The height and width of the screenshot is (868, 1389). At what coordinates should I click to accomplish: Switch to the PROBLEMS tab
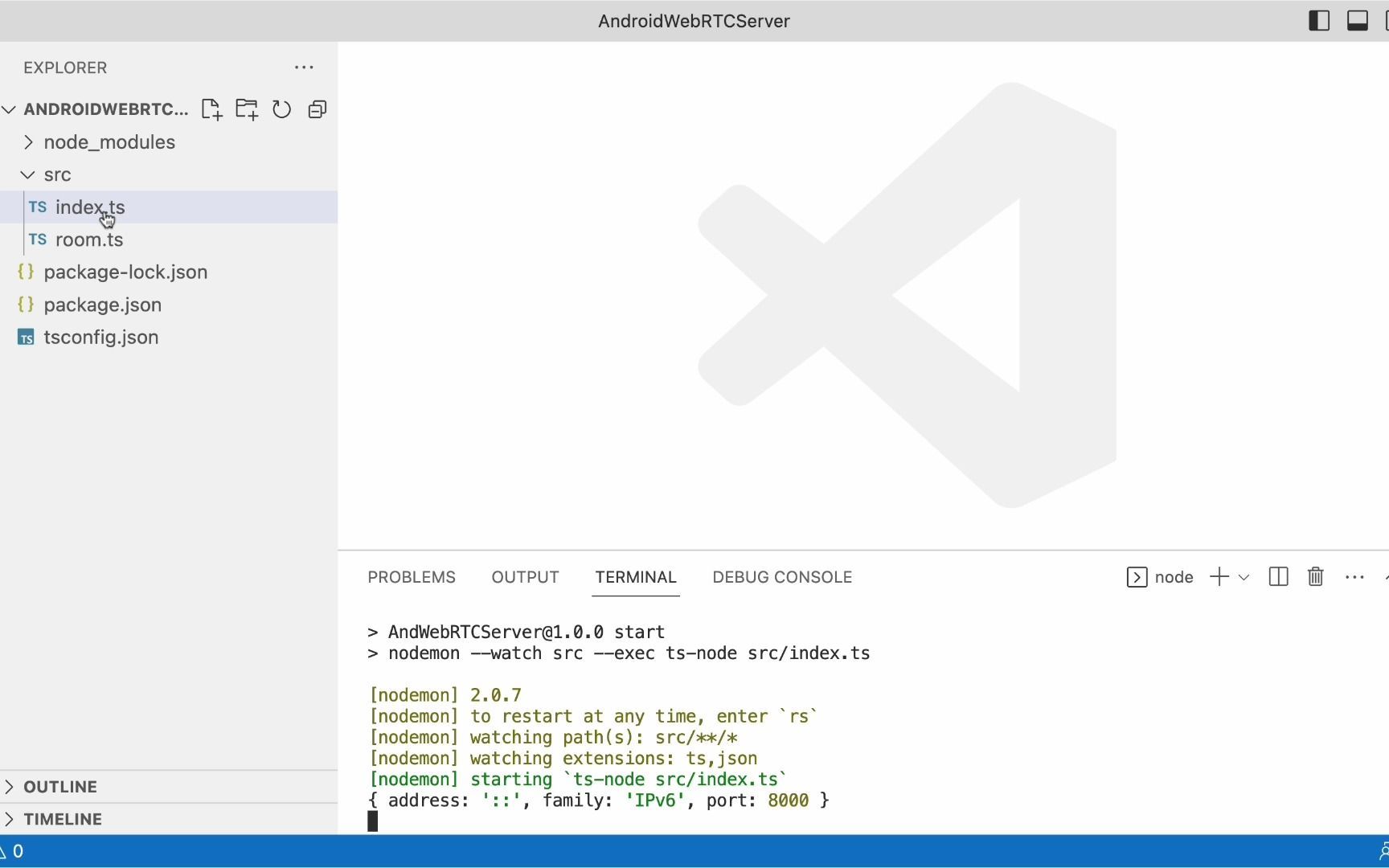pos(412,577)
